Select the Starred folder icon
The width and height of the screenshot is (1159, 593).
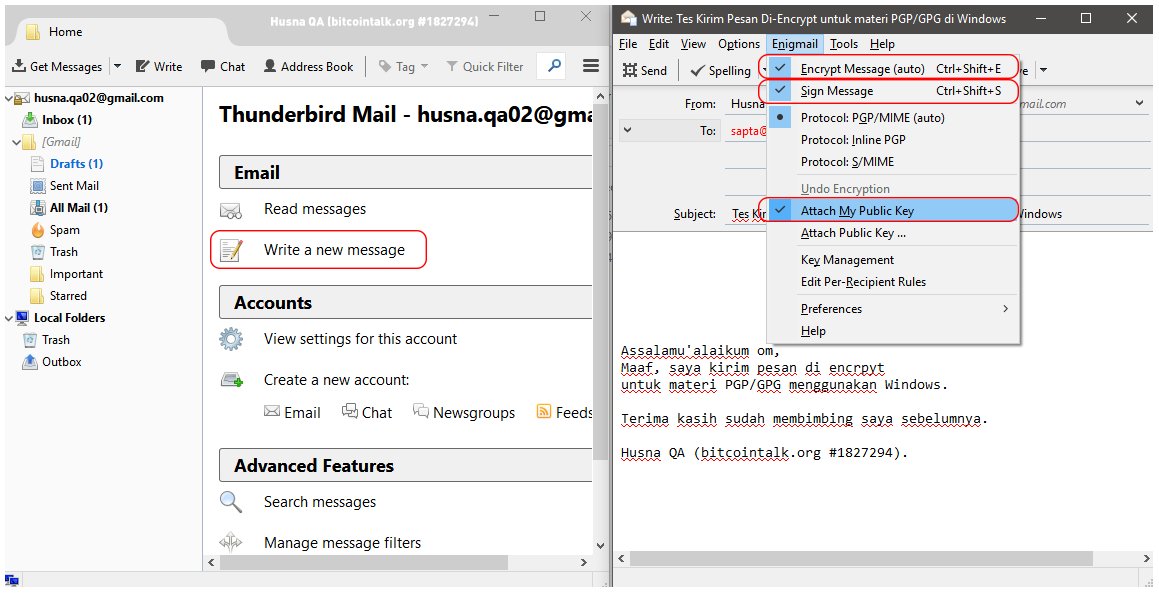[38, 296]
